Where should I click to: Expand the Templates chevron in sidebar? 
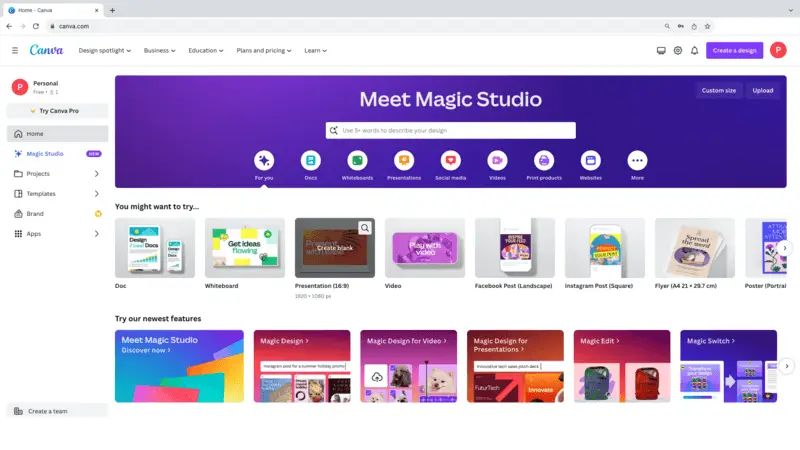pyautogui.click(x=96, y=194)
